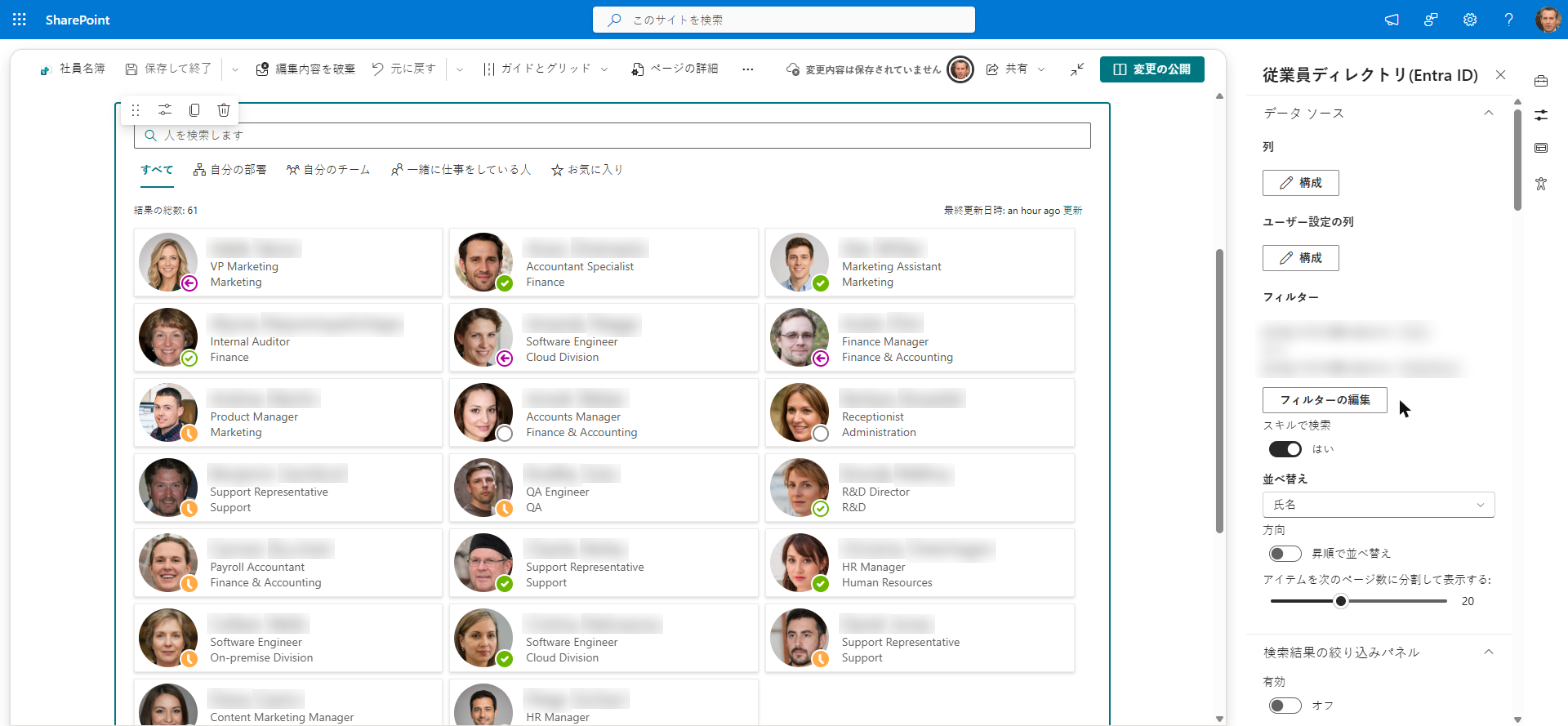This screenshot has height=726, width=1568.
Task: Click the 変更の公開 button
Action: click(1152, 69)
